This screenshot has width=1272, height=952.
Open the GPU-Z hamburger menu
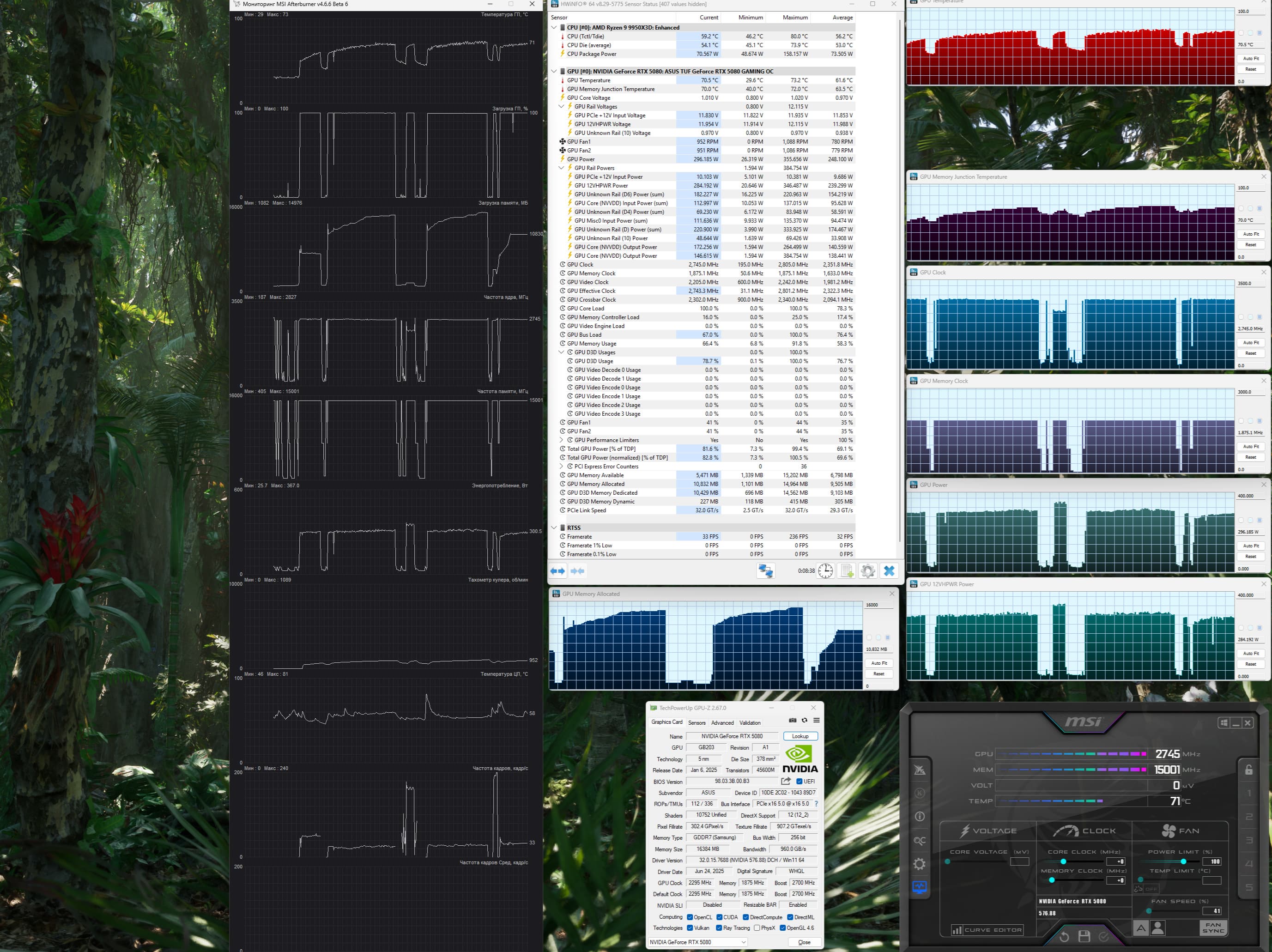(x=816, y=720)
